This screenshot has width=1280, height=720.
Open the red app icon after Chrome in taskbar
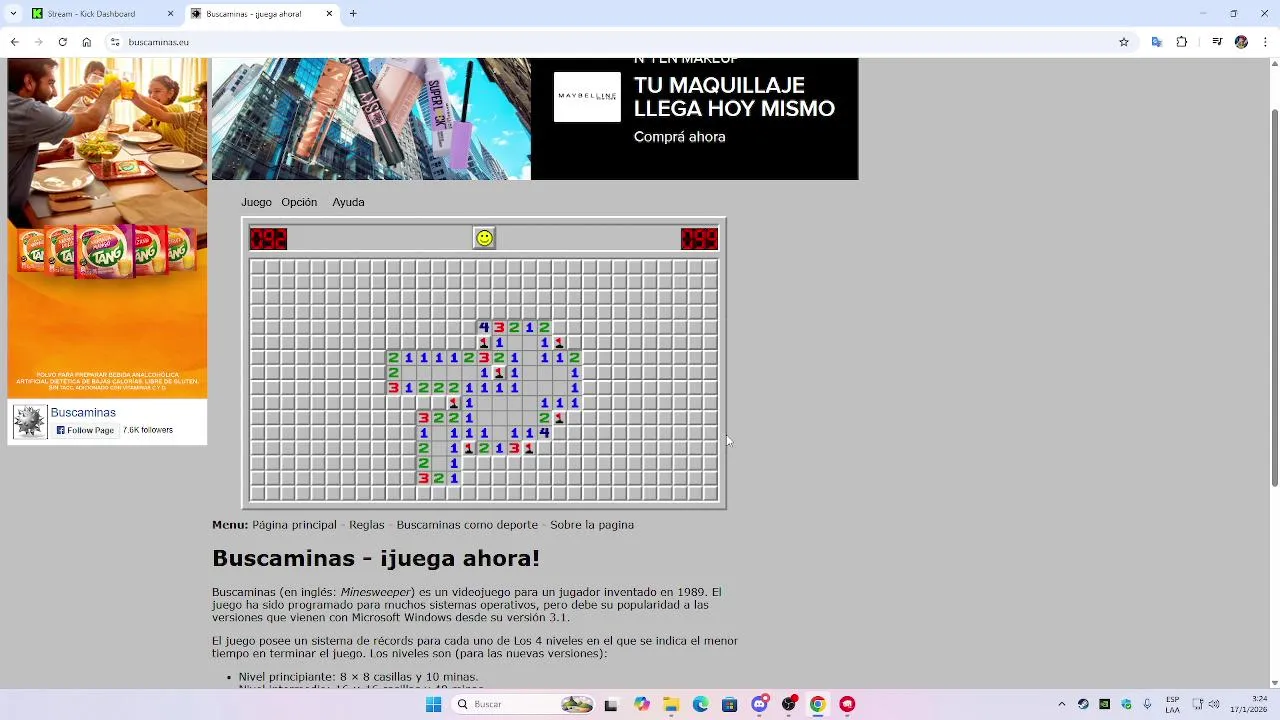tap(847, 704)
